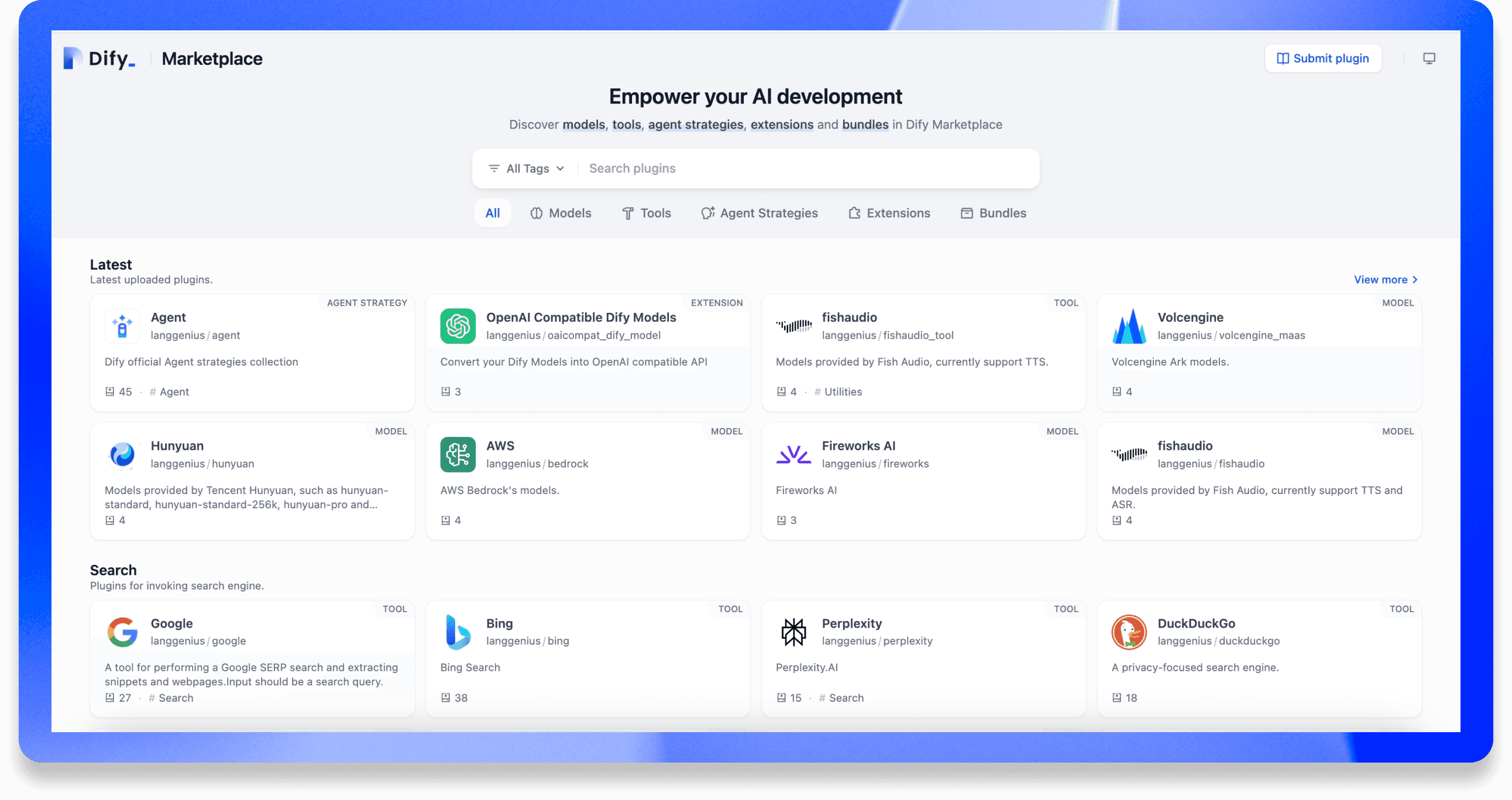Click '# Search' tag on Perplexity card
Image resolution: width=1512 pixels, height=800 pixels.
841,698
